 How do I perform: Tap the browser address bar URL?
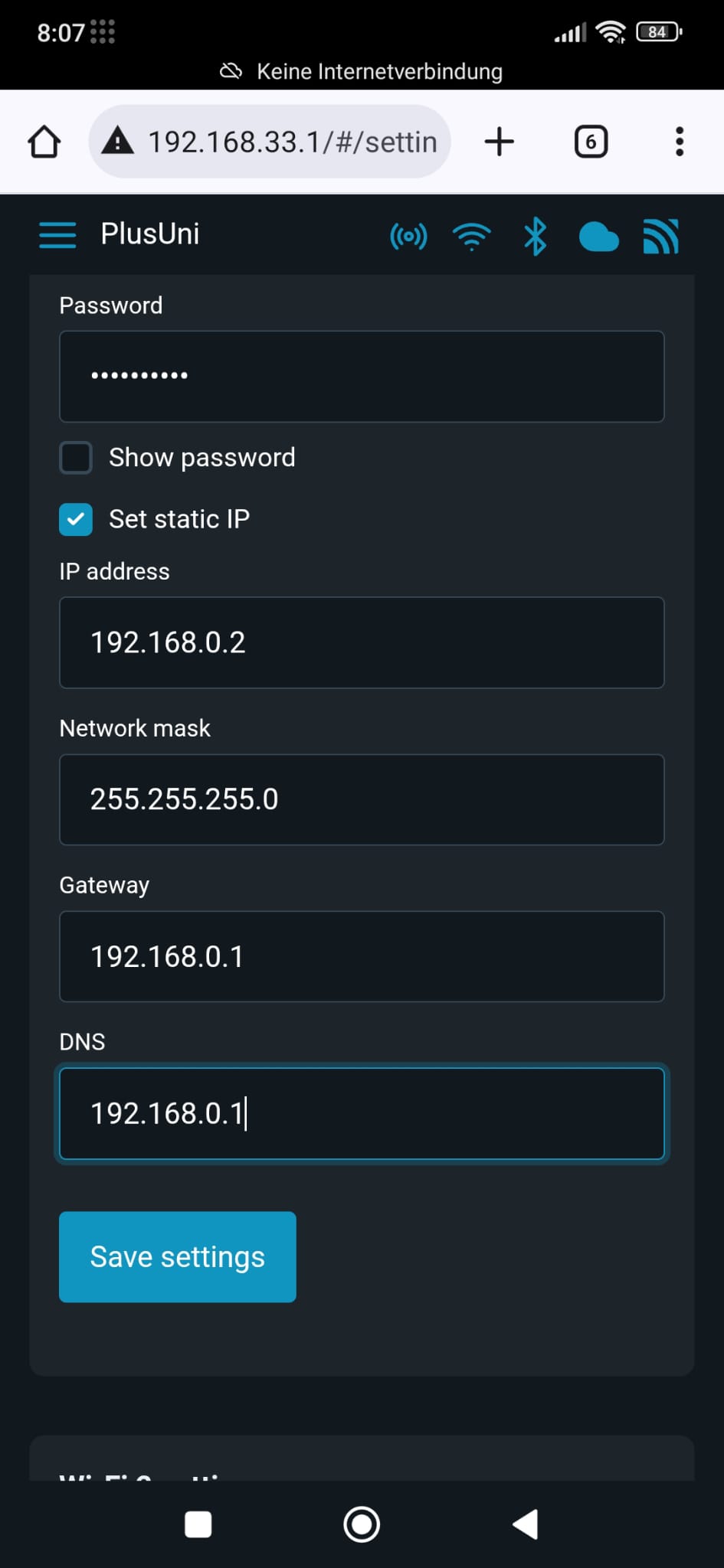pyautogui.click(x=292, y=142)
